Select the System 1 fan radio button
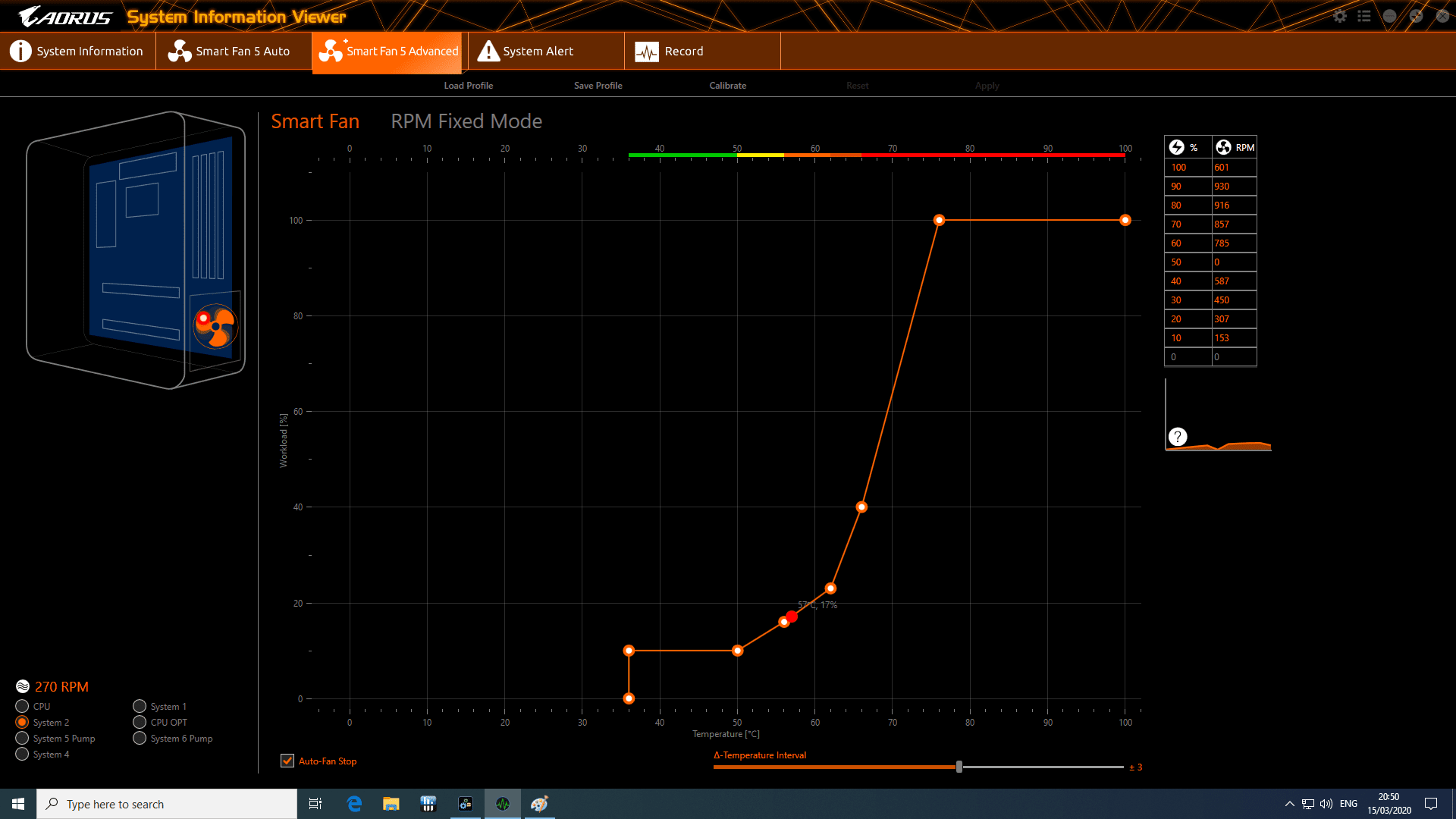Screen dimensions: 1456x819 140,706
